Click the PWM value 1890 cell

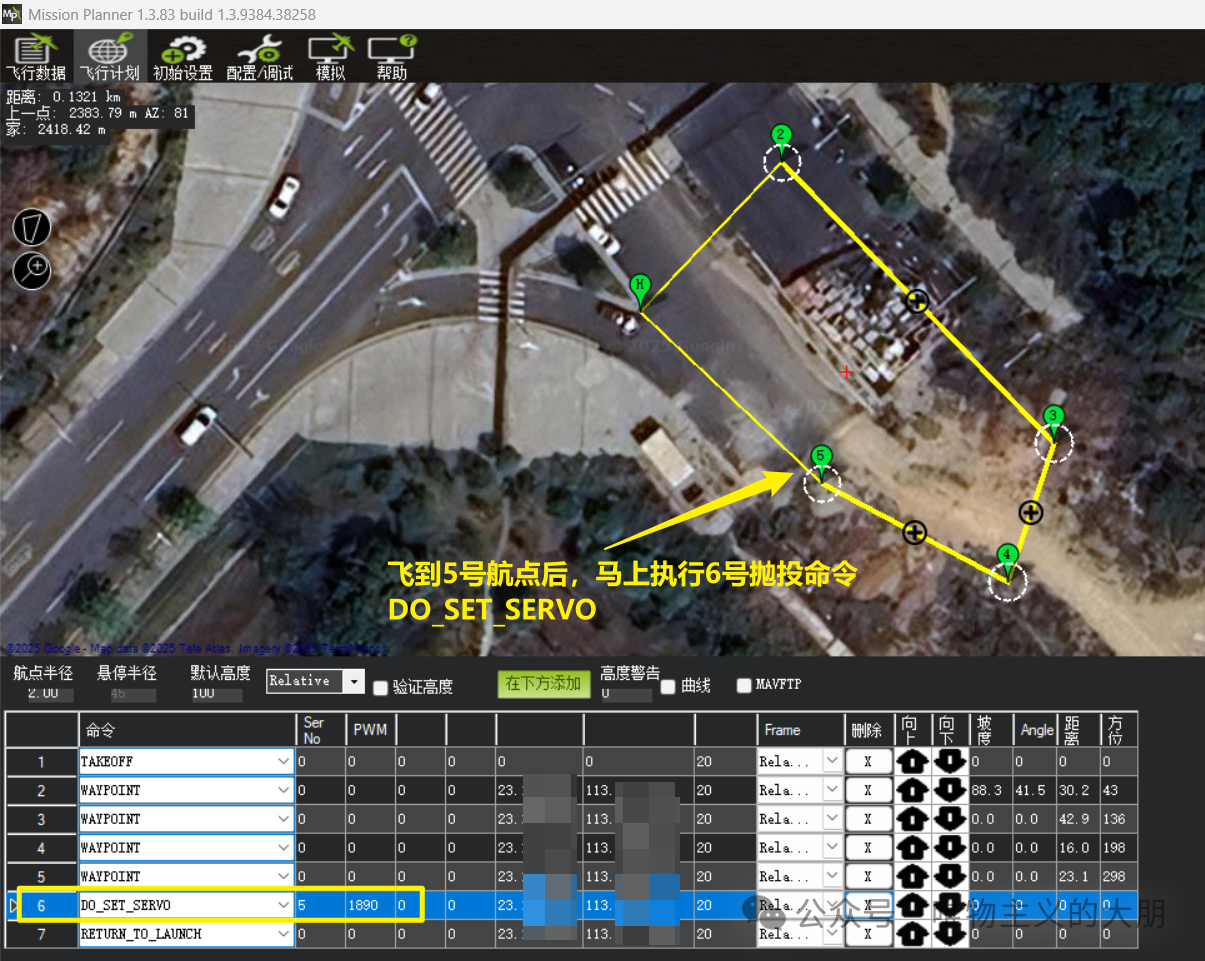[369, 905]
